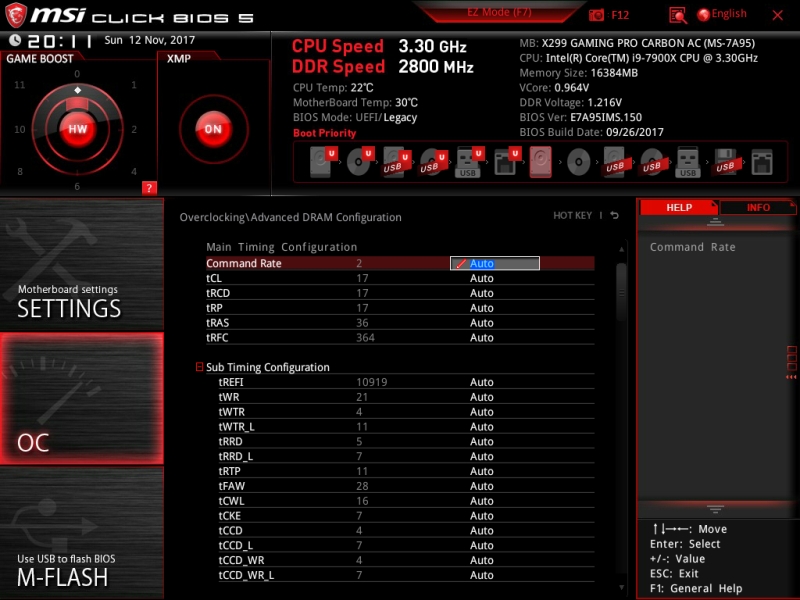Open the tWR Auto setting
This screenshot has width=800, height=600.
[x=481, y=396]
